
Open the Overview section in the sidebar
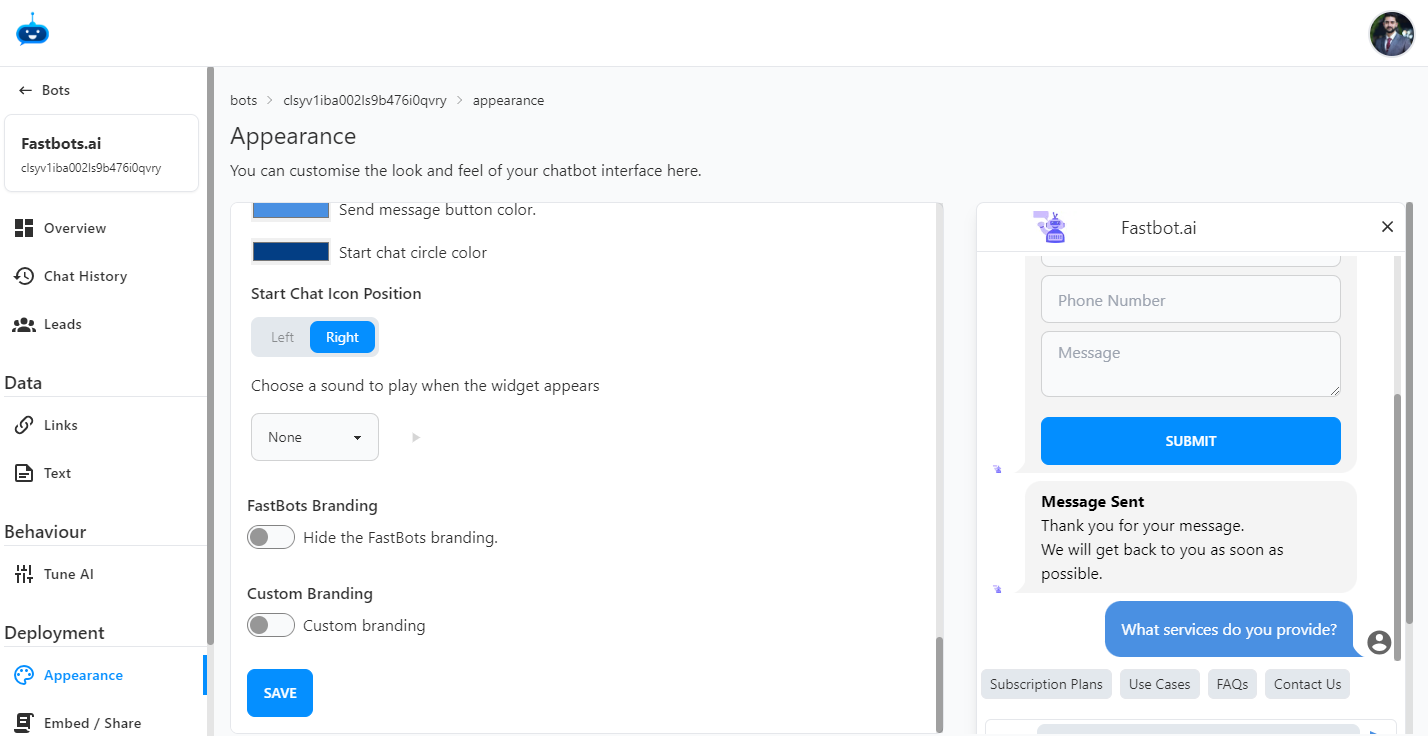75,227
